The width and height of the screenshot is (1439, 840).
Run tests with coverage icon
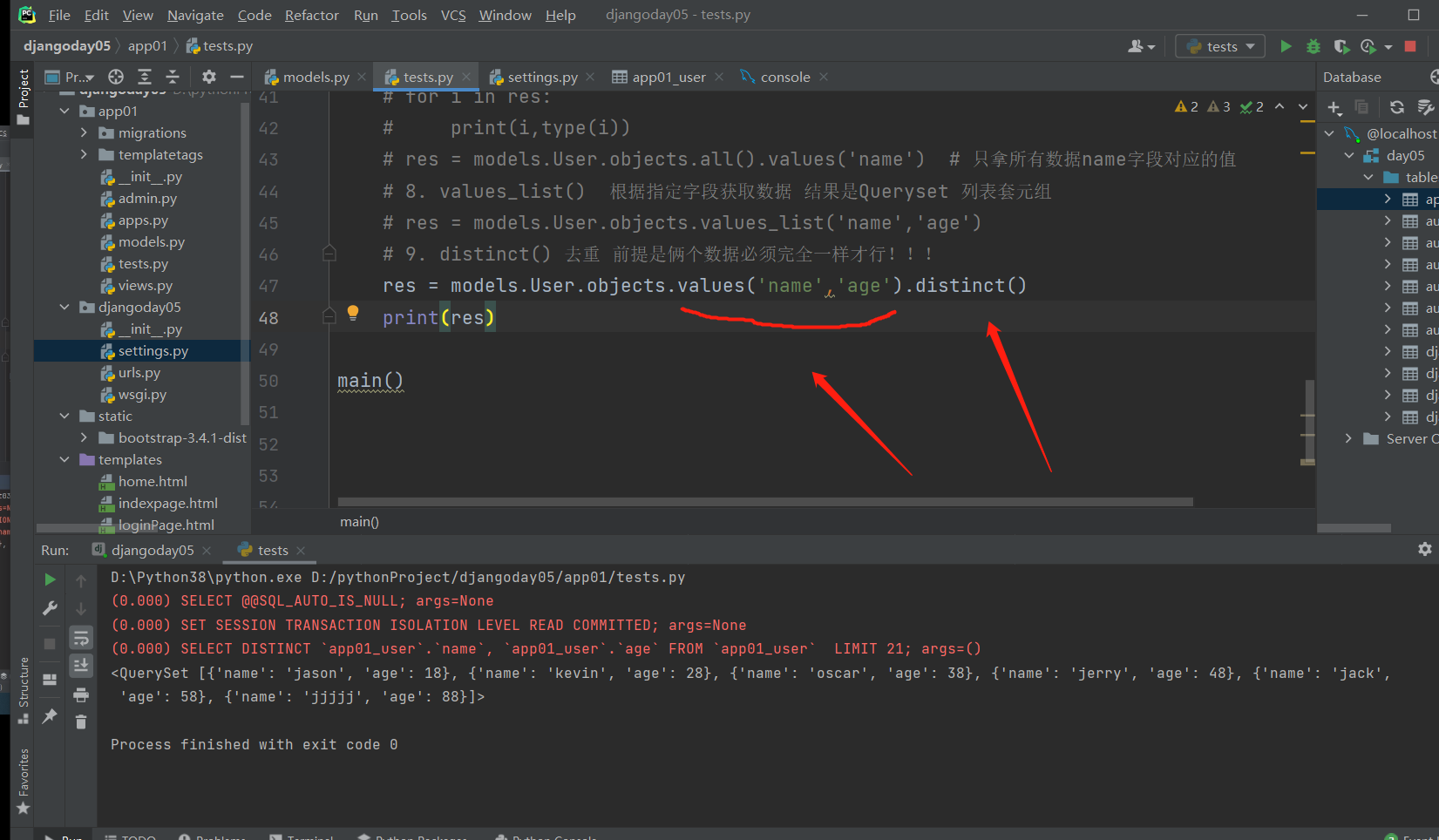(x=1341, y=46)
